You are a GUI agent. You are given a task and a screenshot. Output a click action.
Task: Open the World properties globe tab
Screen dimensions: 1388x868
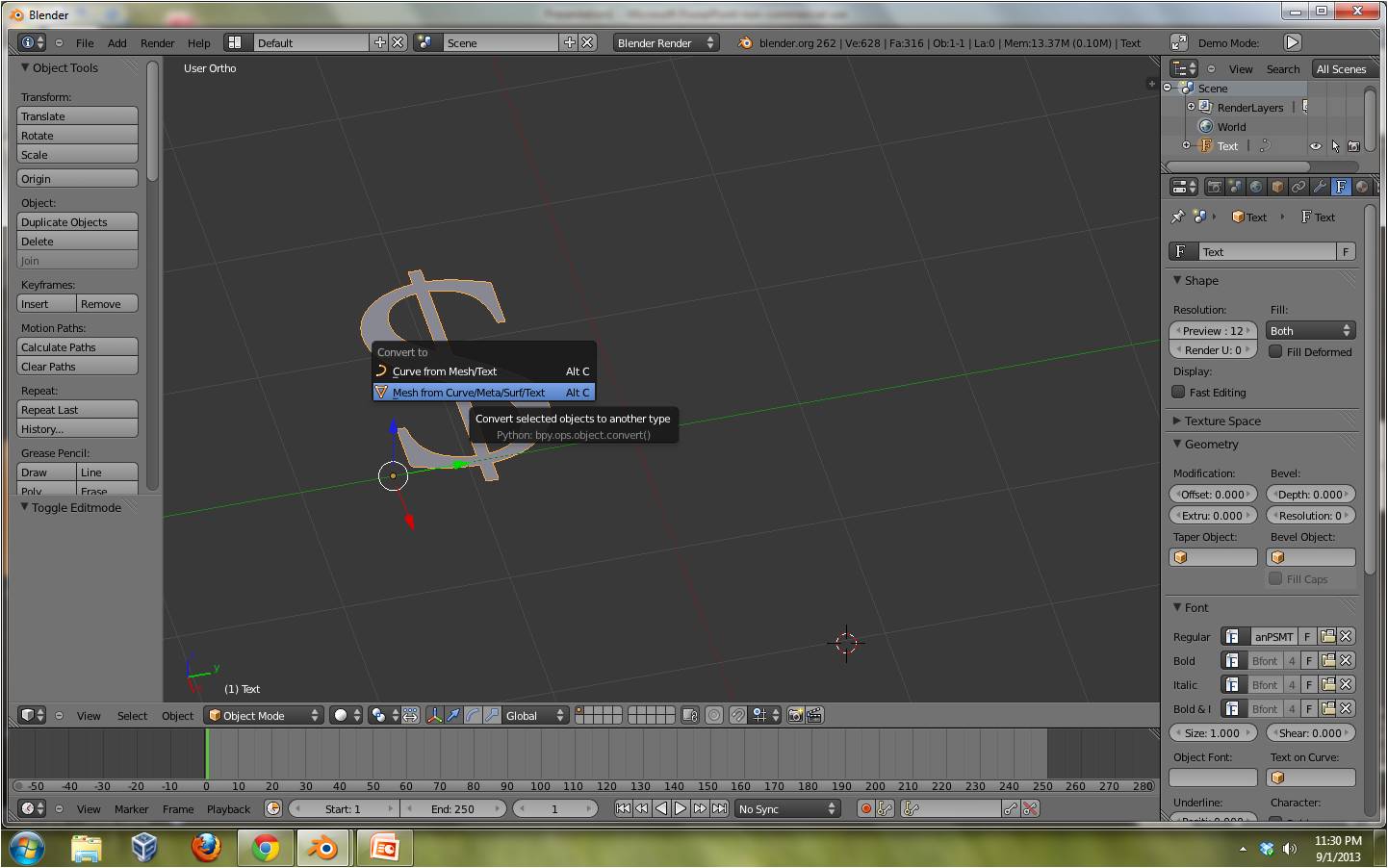1256,187
